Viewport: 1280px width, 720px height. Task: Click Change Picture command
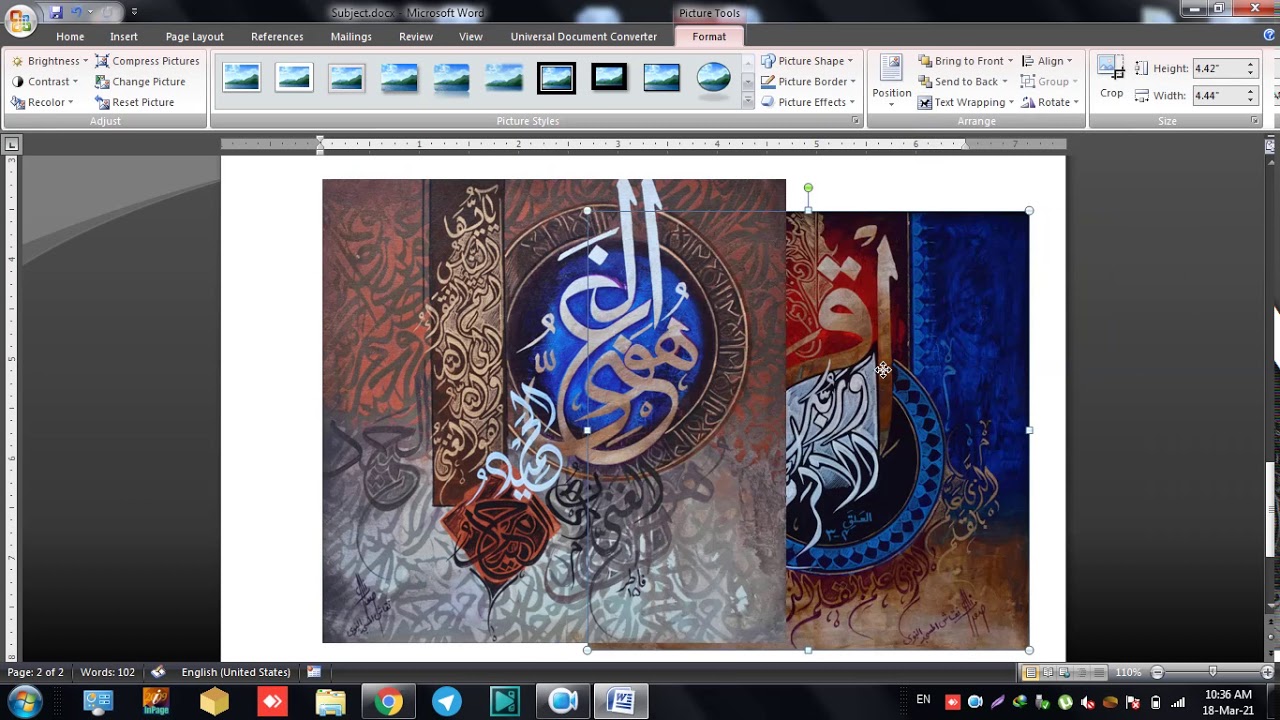140,82
